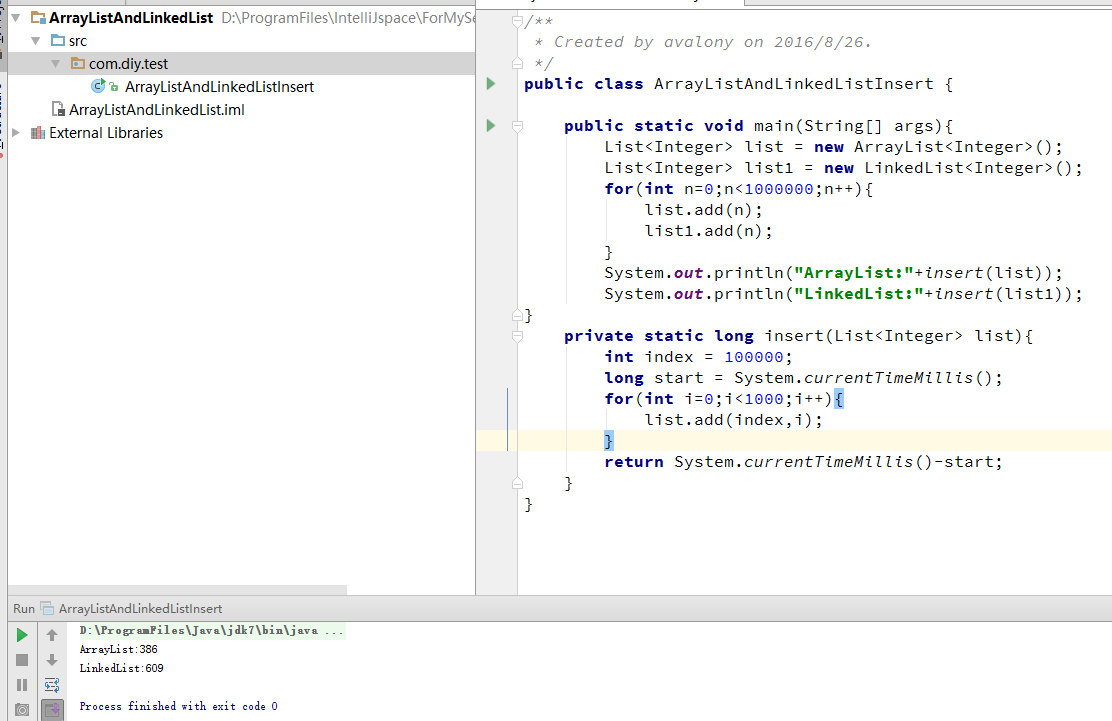This screenshot has height=721, width=1112.
Task: Collapse the src folder tree arrow
Action: [35, 41]
